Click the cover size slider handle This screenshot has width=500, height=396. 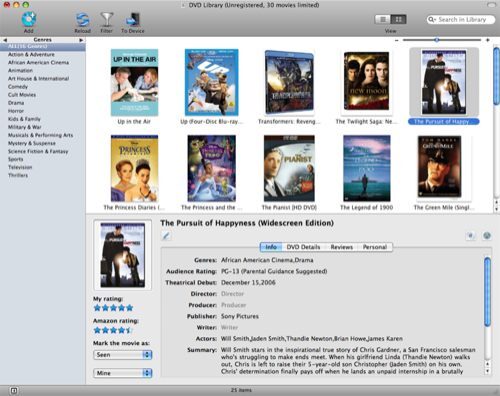click(x=437, y=40)
